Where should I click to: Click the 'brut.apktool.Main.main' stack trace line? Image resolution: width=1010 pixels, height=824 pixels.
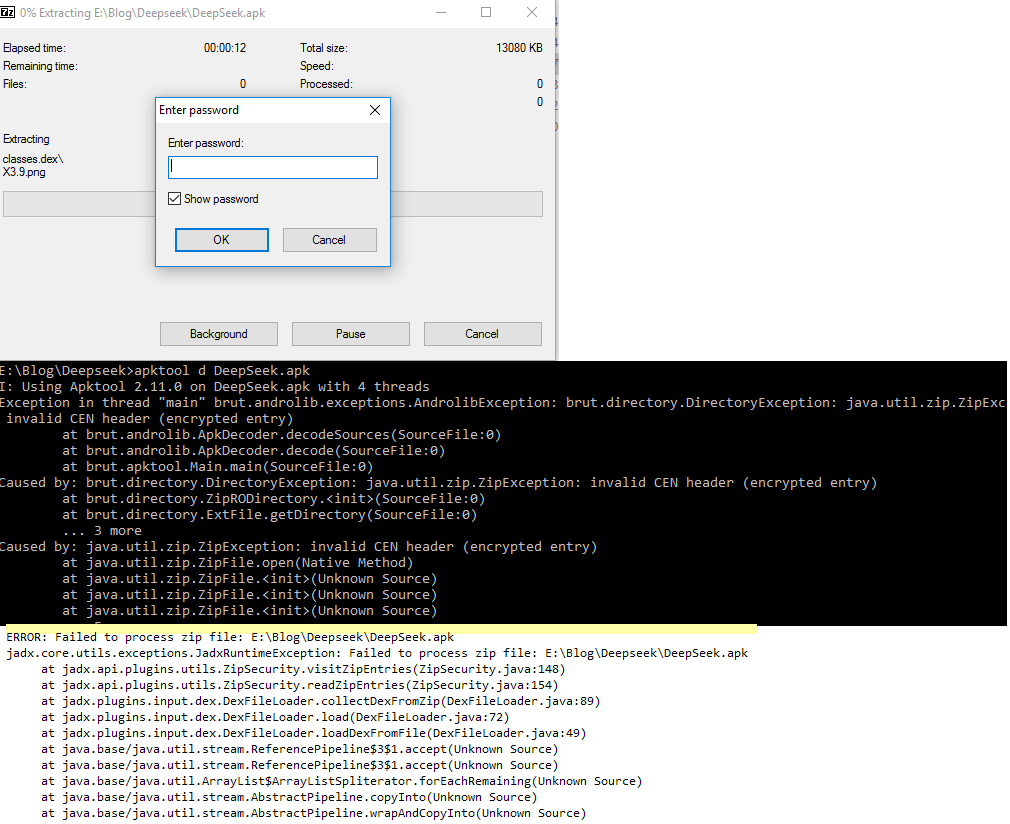[218, 467]
